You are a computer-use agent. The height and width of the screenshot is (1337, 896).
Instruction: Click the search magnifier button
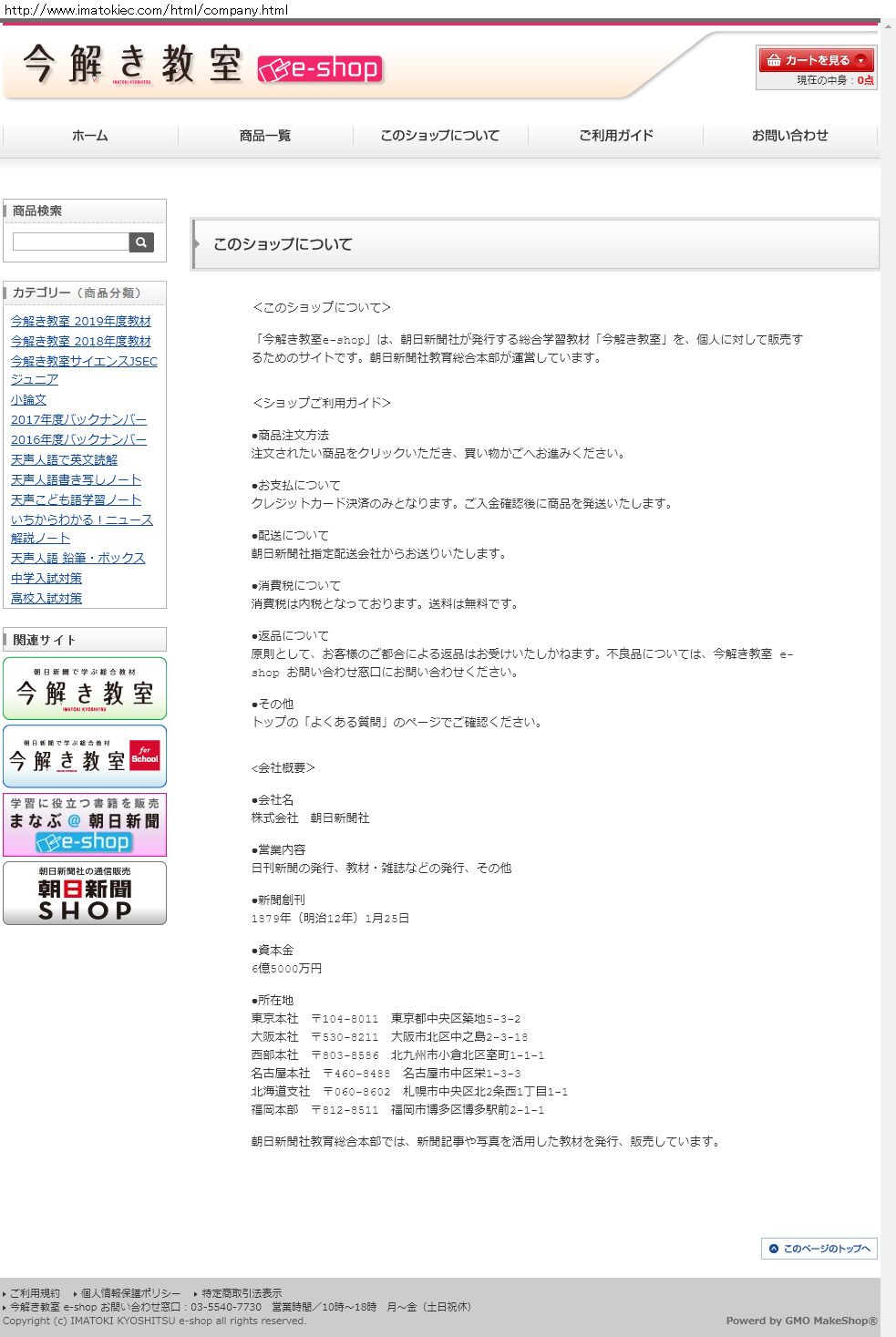tap(141, 242)
